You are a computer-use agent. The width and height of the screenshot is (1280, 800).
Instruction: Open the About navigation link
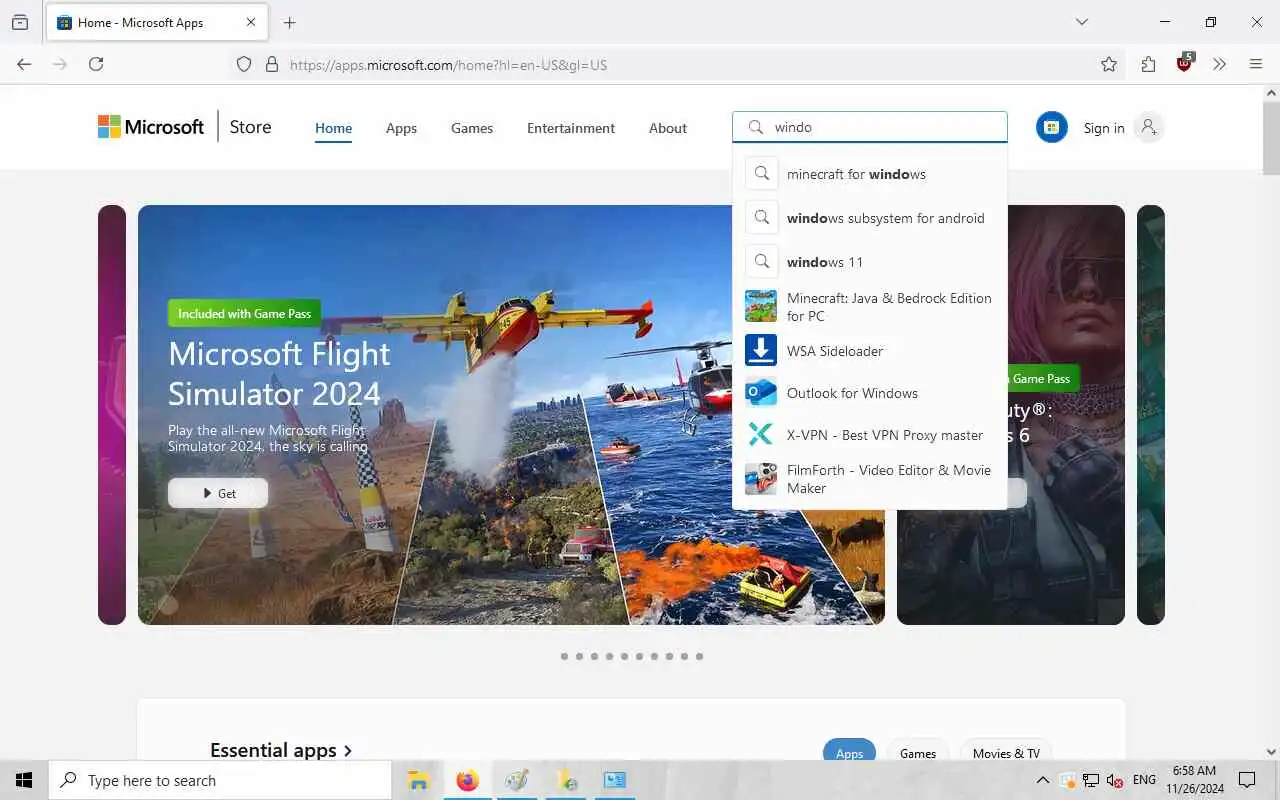tap(668, 128)
